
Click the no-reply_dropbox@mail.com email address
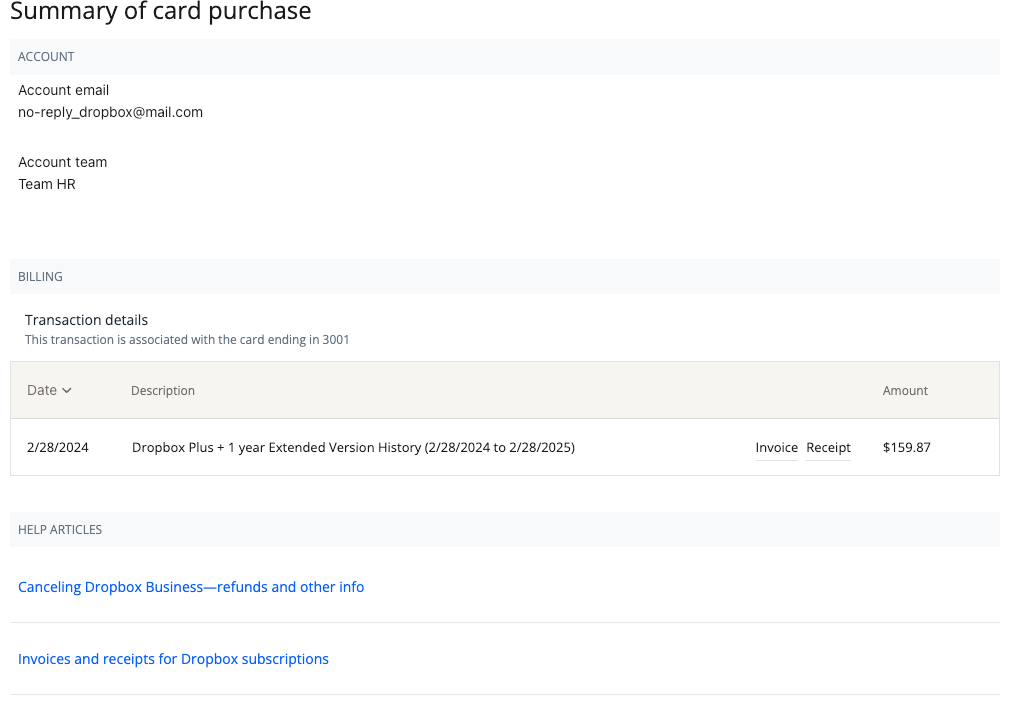pos(111,113)
